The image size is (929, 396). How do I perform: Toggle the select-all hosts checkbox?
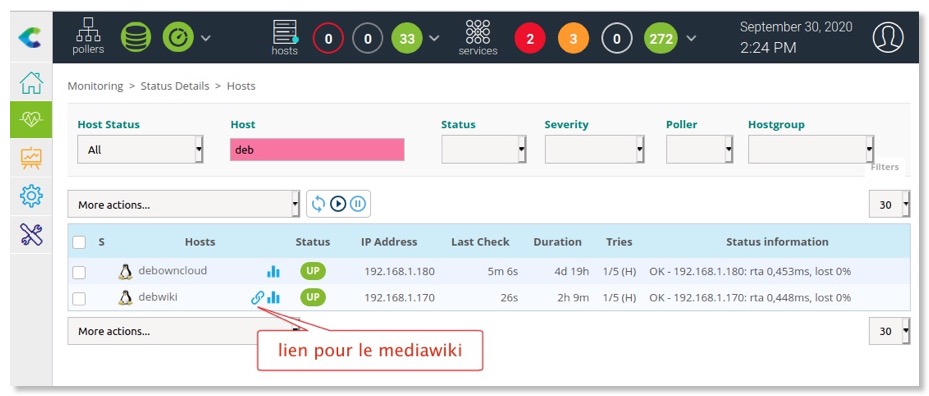(79, 242)
